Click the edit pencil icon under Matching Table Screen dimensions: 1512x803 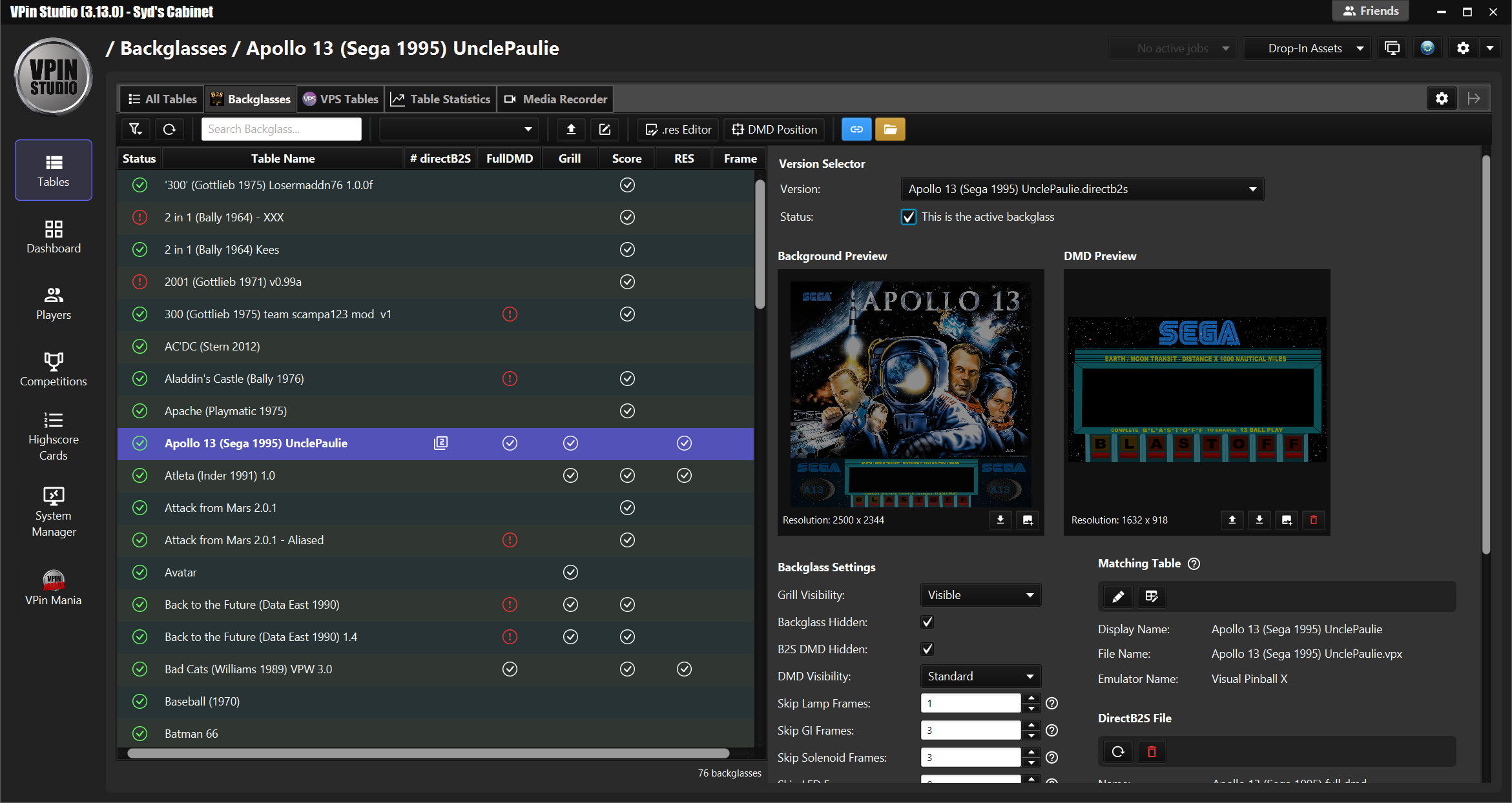(x=1118, y=596)
